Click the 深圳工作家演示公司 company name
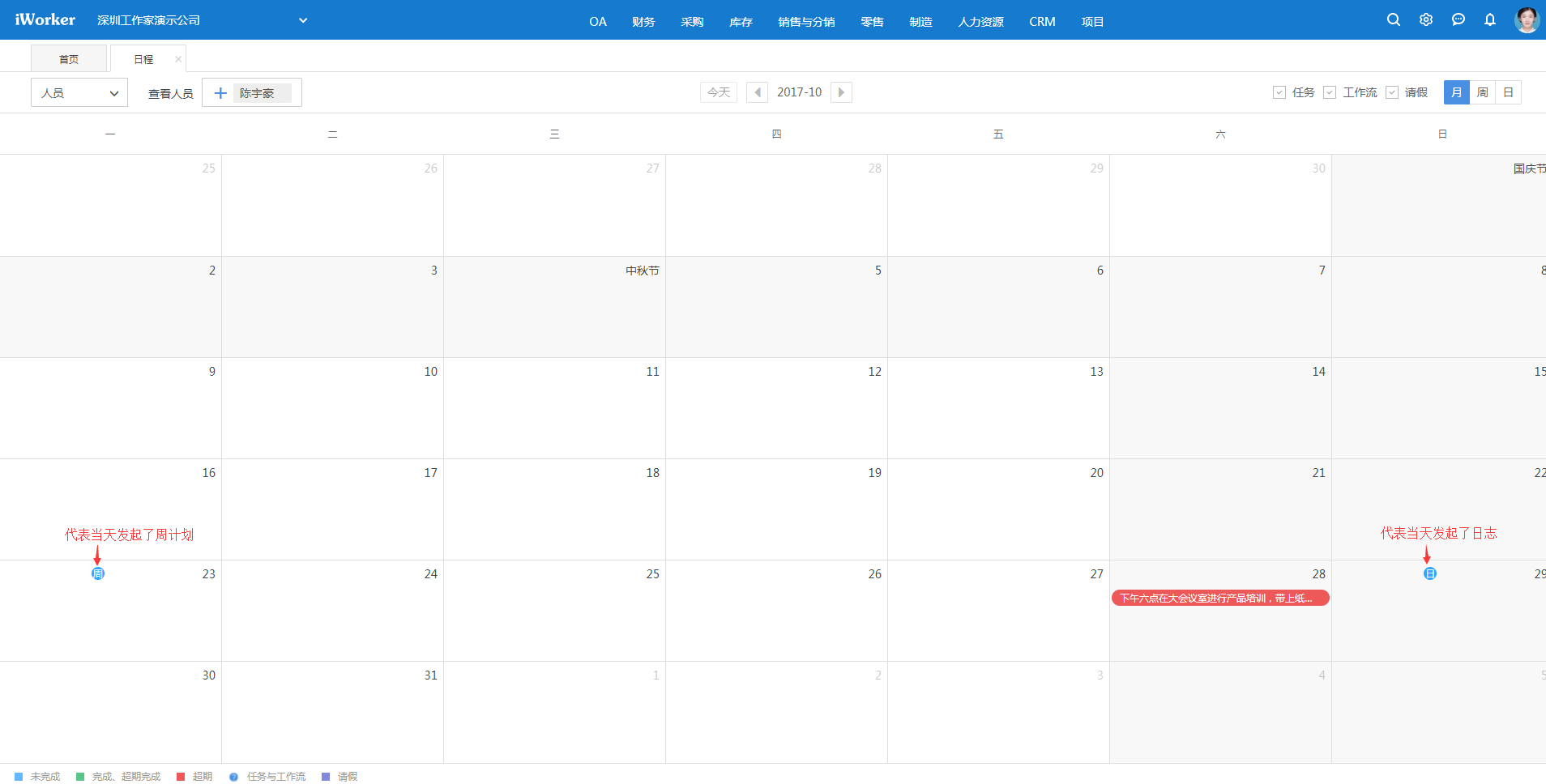The width and height of the screenshot is (1546, 784). click(x=149, y=20)
